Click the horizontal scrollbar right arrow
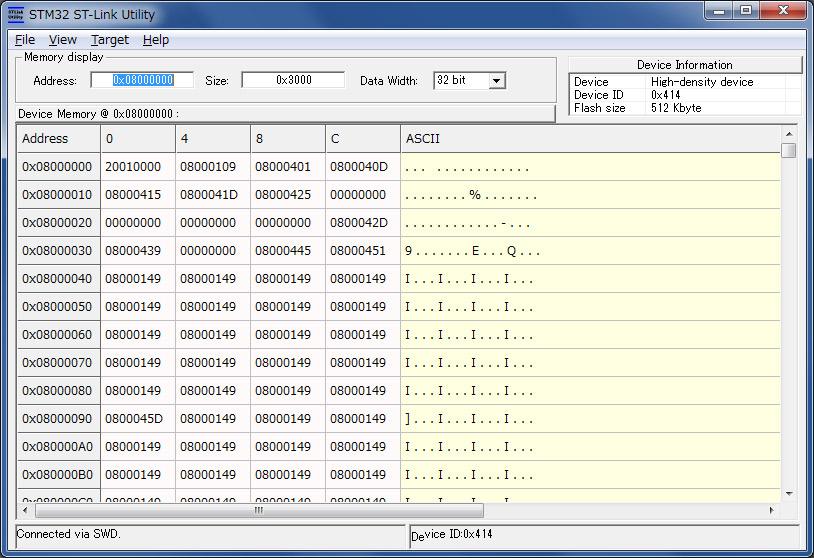Image resolution: width=814 pixels, height=558 pixels. point(771,510)
